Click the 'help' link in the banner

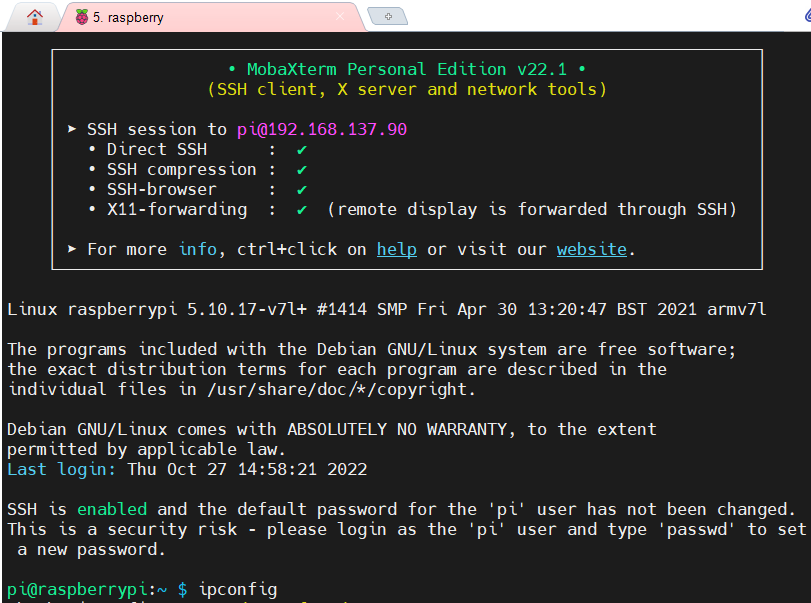[396, 249]
